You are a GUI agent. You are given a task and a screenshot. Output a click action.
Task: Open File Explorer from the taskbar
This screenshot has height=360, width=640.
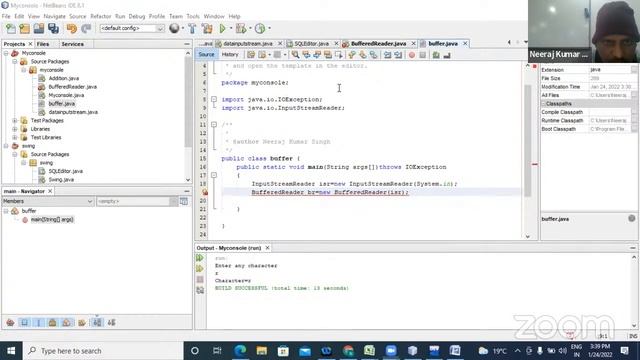[262, 351]
